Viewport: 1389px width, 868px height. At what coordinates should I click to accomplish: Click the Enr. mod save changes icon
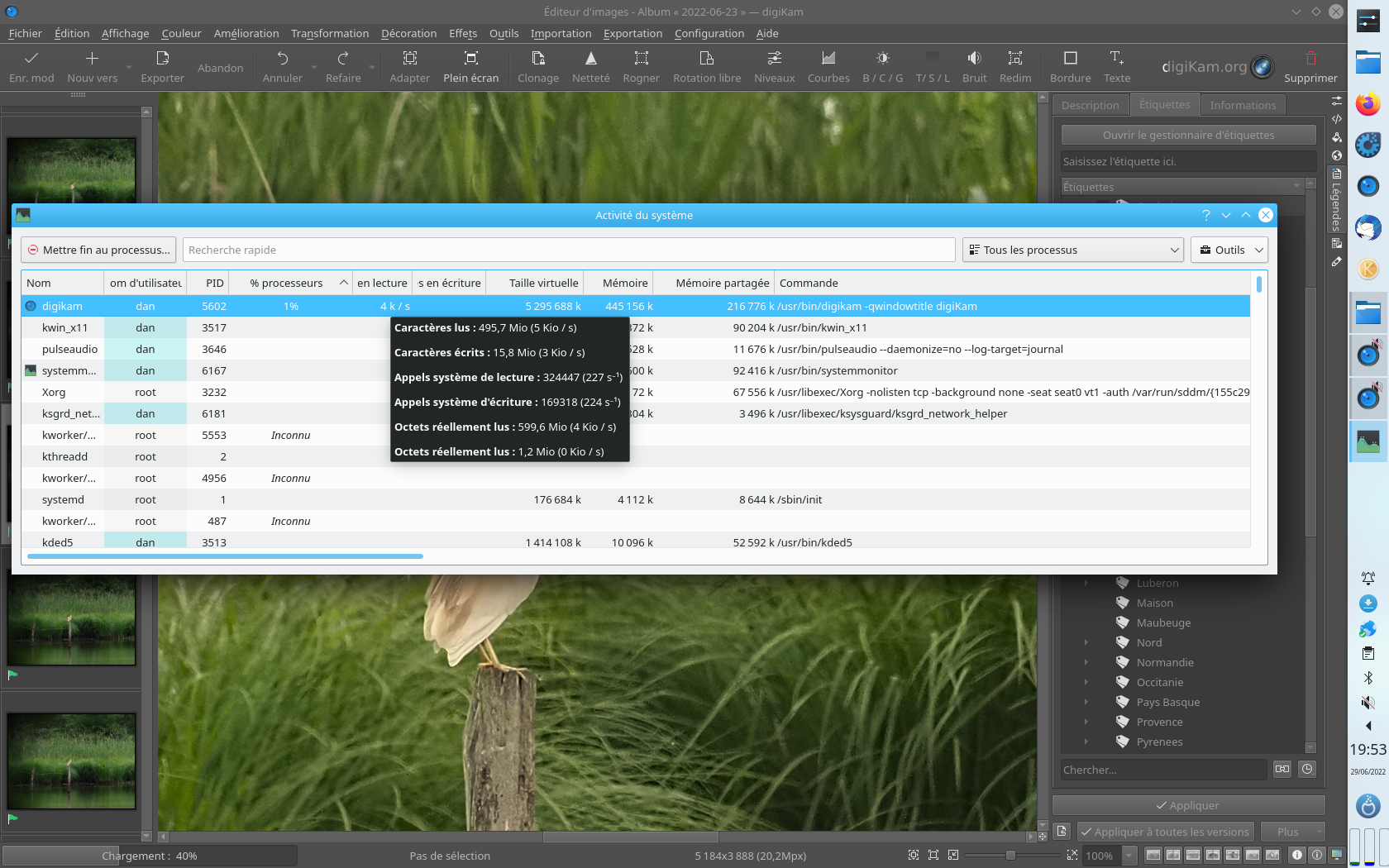[31, 58]
